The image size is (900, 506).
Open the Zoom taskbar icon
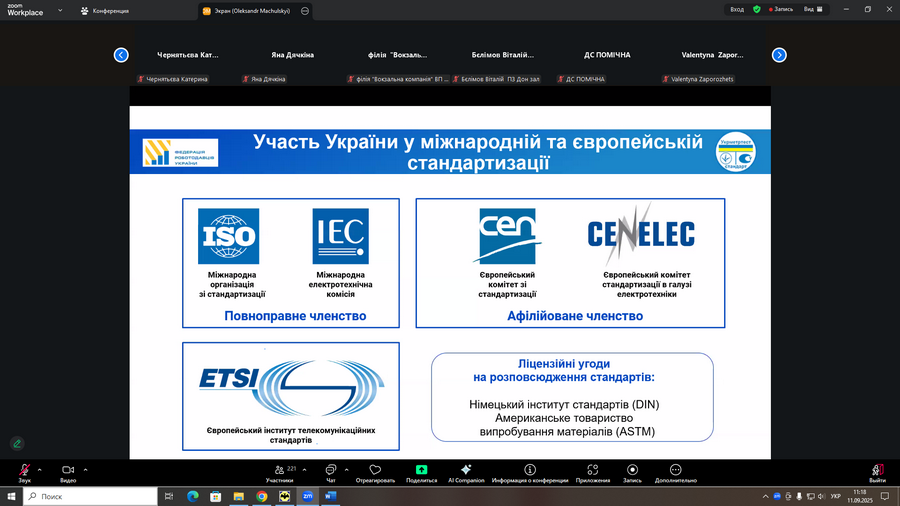308,496
